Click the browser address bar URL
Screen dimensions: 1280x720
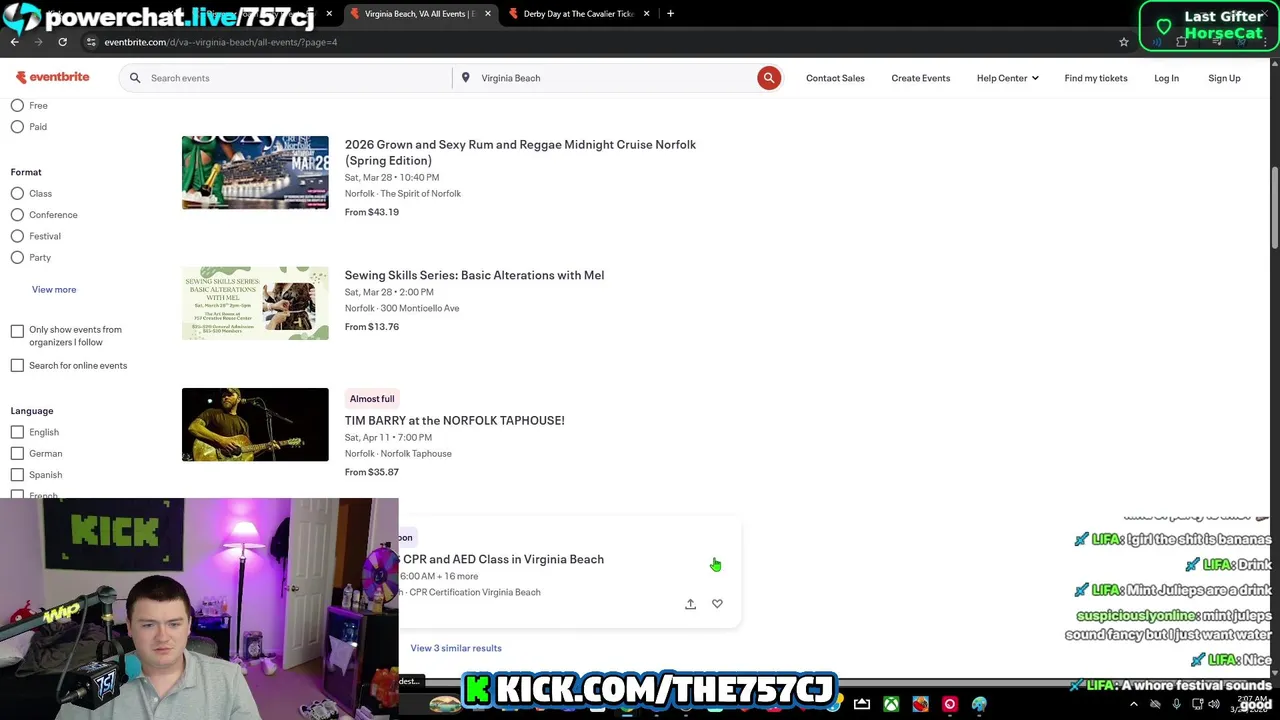221,42
